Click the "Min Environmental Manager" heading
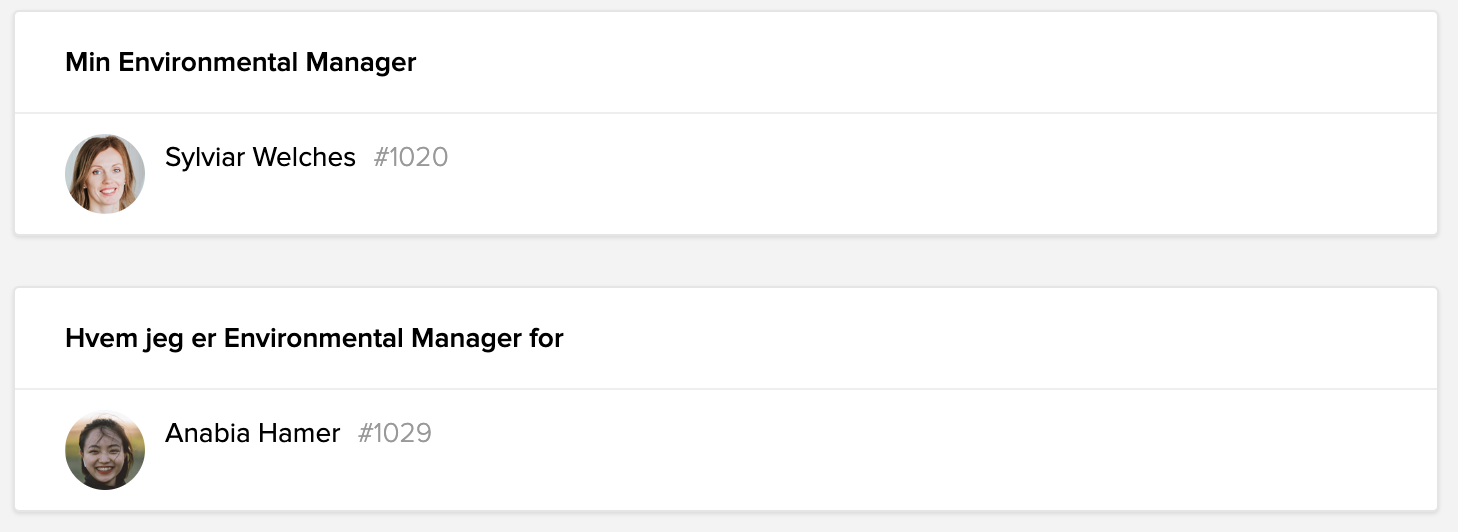This screenshot has width=1458, height=532. click(240, 62)
